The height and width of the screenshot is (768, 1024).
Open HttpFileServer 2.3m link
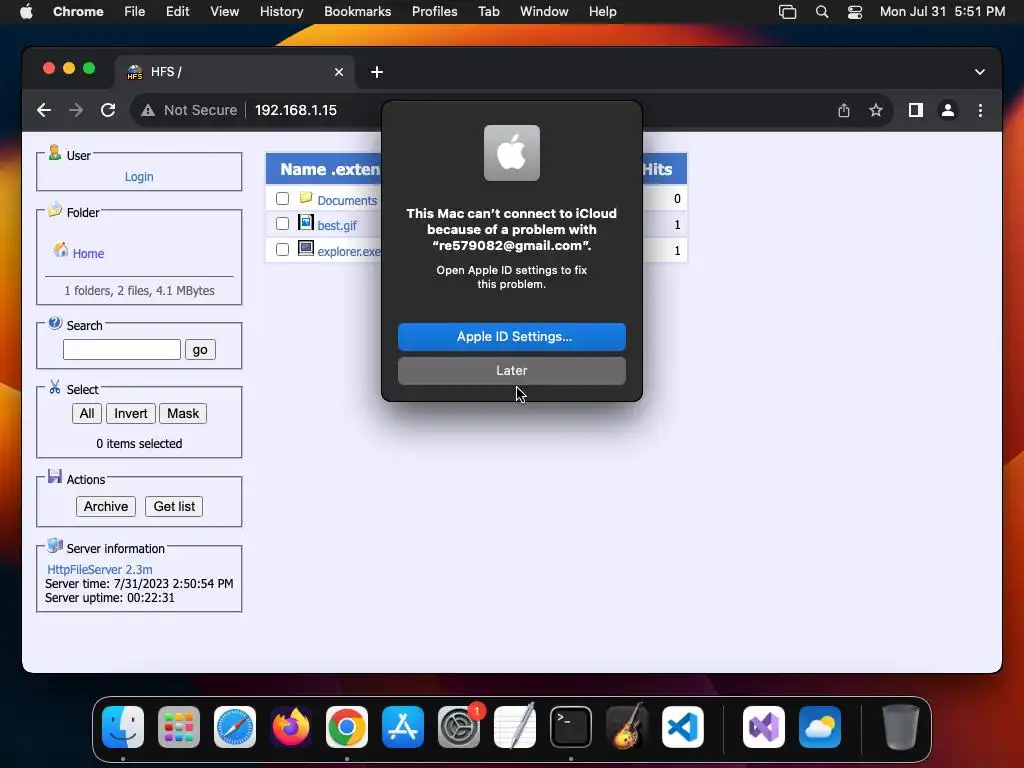pyautogui.click(x=99, y=569)
